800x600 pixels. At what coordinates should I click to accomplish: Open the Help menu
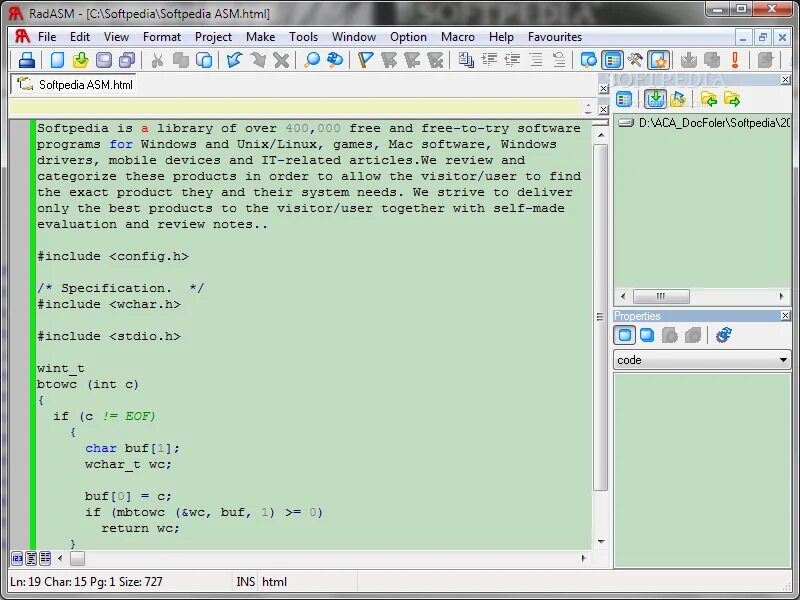pos(501,37)
